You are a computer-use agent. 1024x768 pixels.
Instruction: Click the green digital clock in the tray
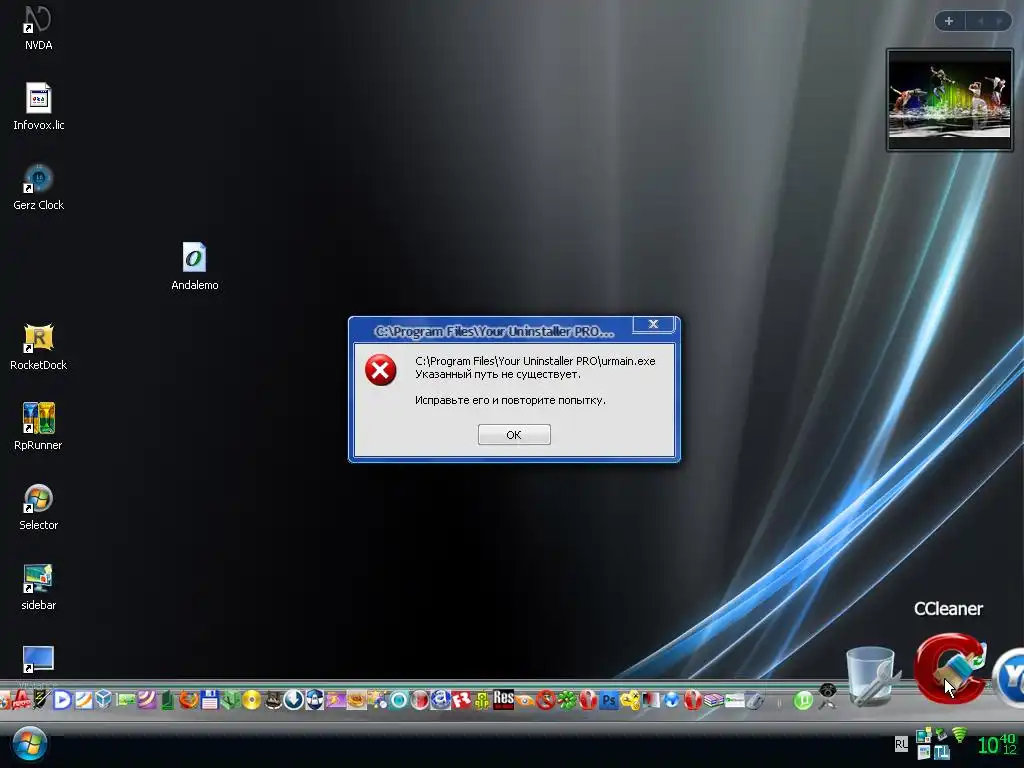tap(997, 744)
